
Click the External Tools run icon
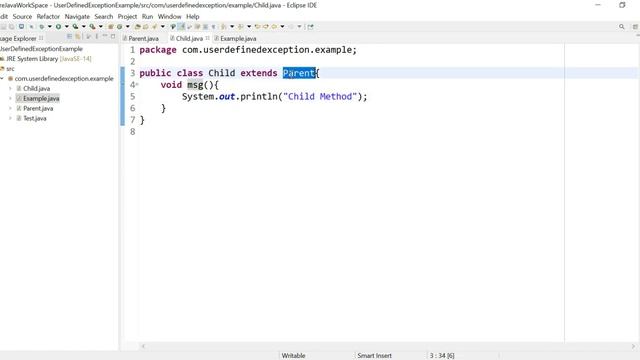tap(93, 27)
